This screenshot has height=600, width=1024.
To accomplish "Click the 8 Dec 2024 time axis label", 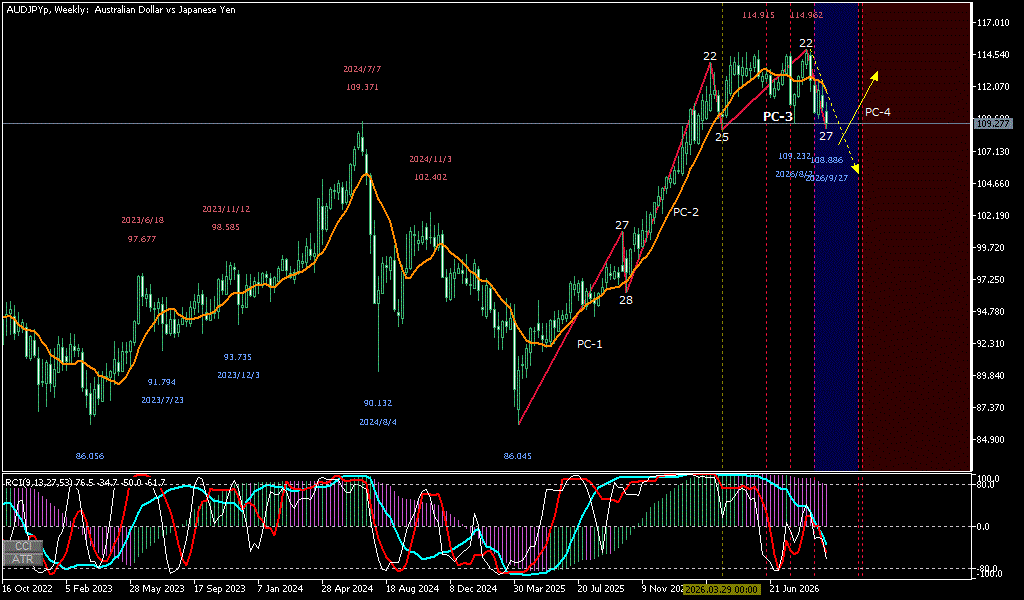I will 475,588.
